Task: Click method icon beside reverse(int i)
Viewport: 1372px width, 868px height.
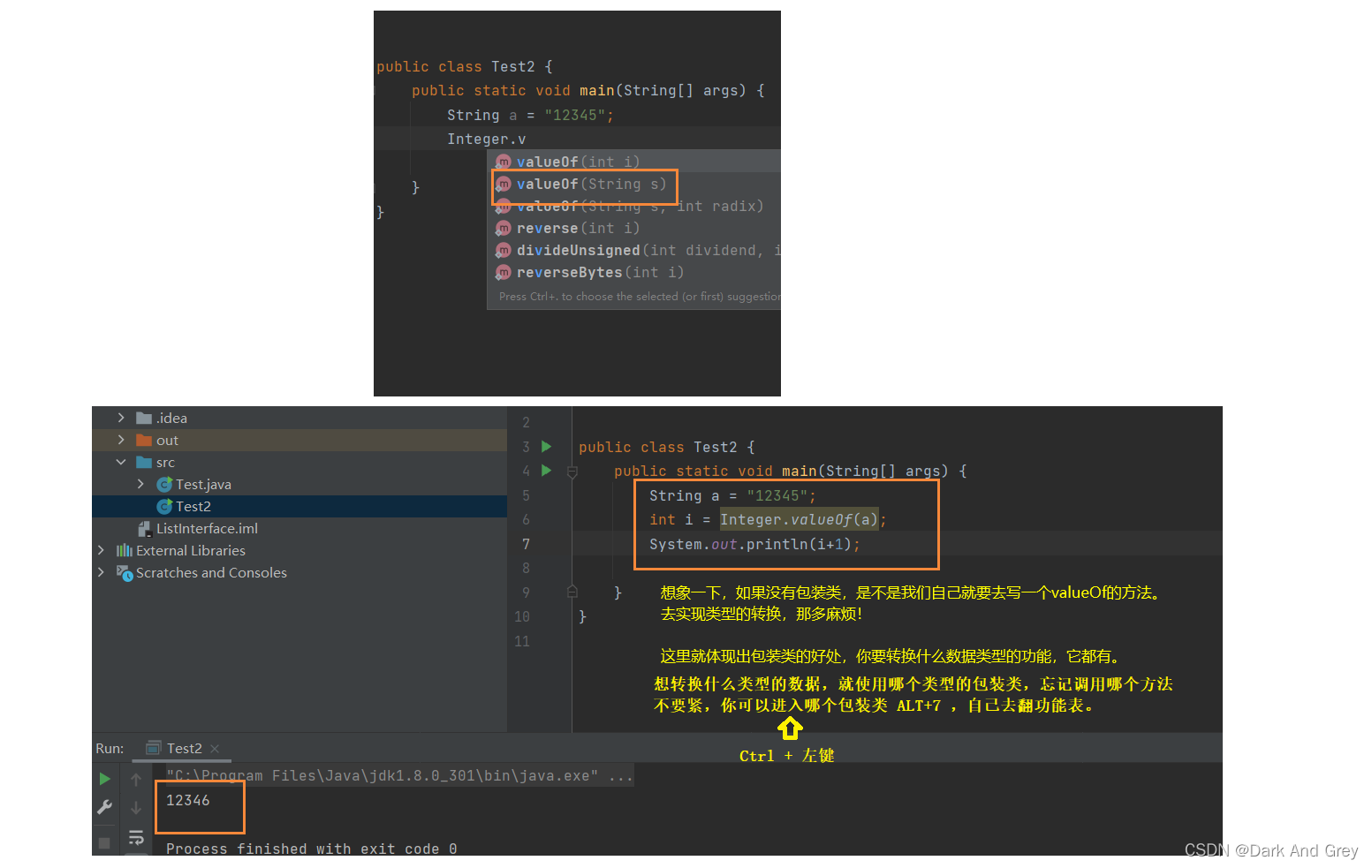Action: coord(504,228)
